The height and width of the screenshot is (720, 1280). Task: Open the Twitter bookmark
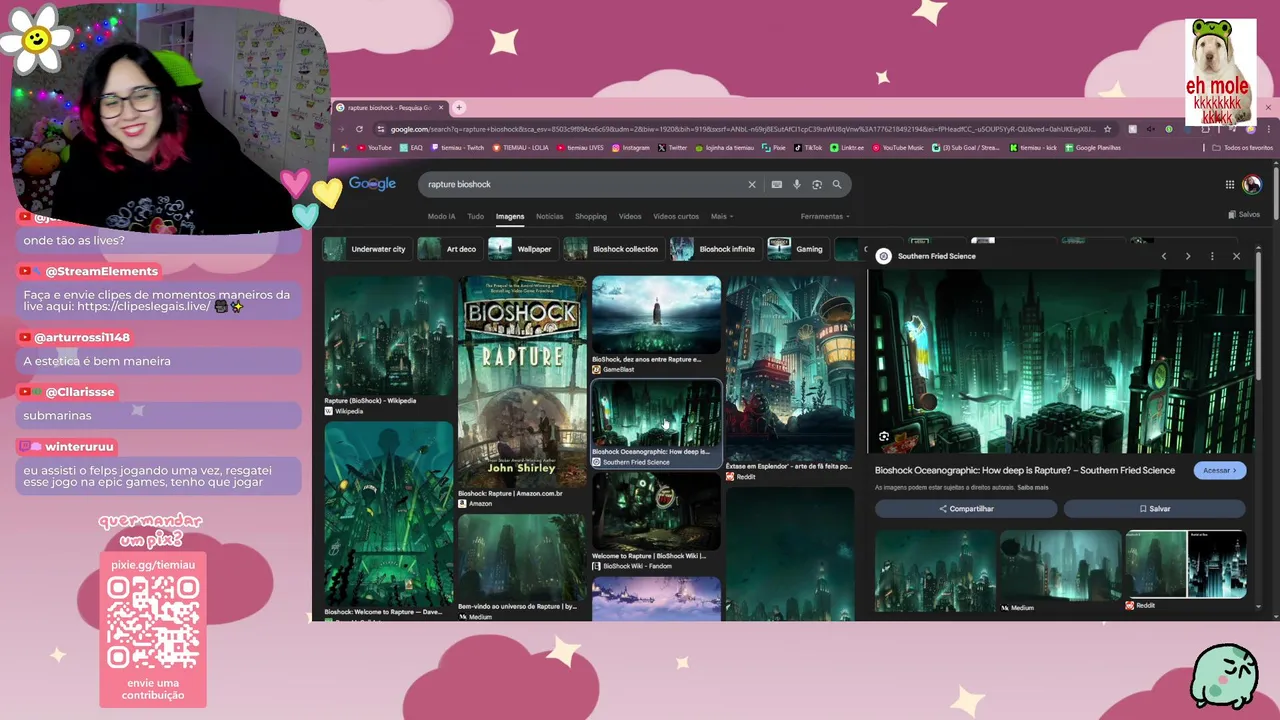click(672, 148)
